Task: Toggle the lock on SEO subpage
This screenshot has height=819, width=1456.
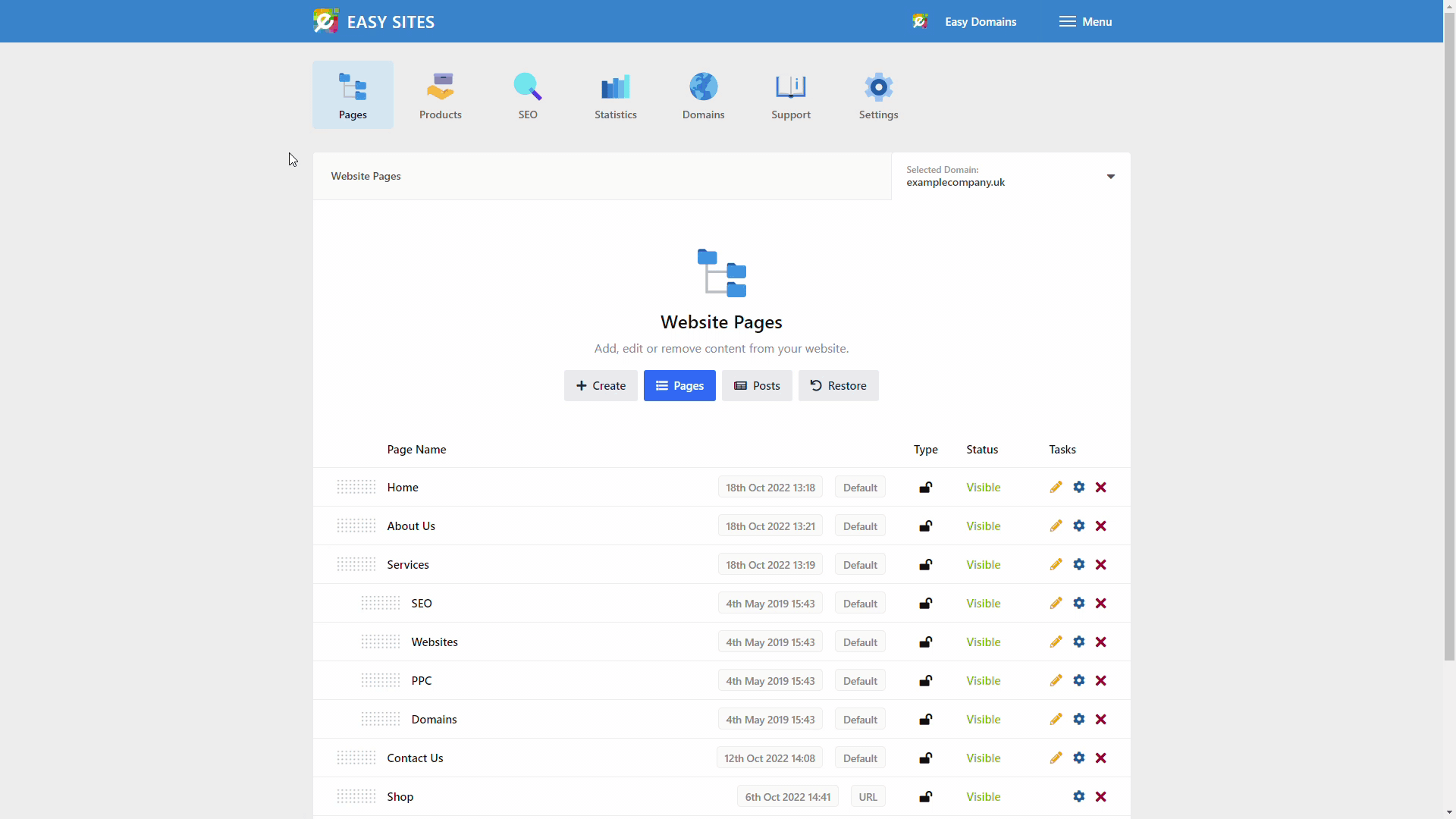Action: (925, 603)
